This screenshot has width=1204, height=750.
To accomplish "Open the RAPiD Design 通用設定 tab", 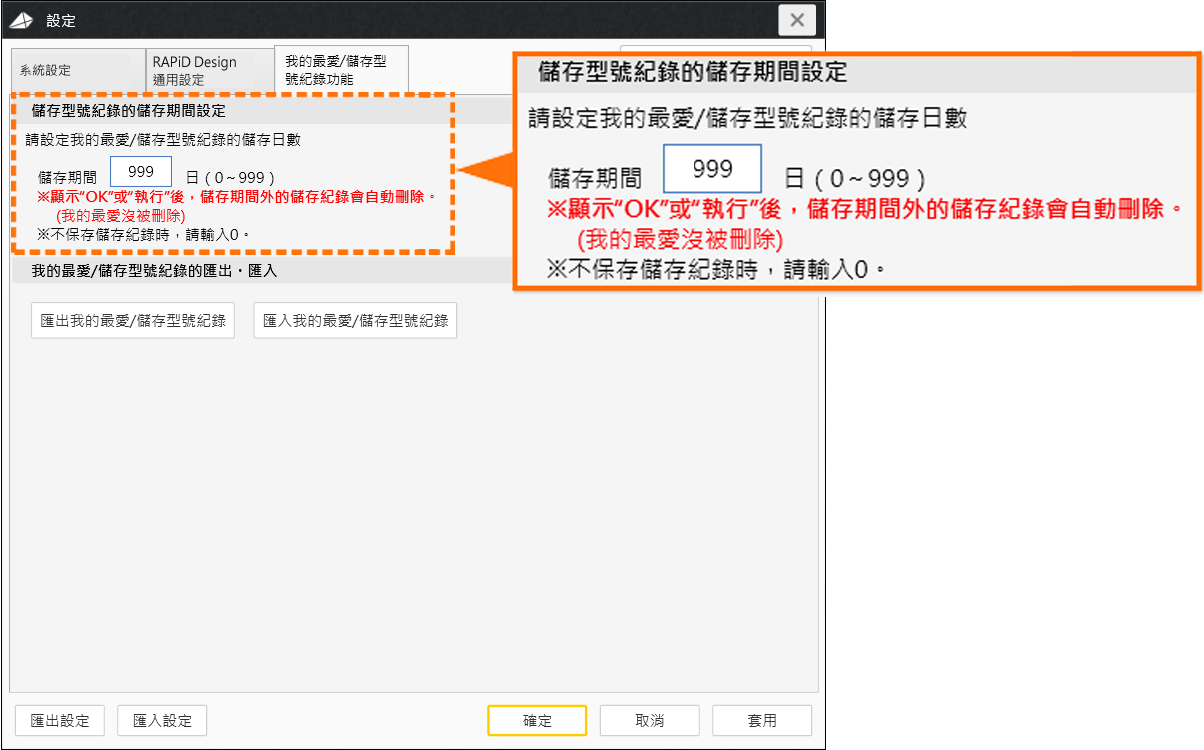I will coord(195,70).
